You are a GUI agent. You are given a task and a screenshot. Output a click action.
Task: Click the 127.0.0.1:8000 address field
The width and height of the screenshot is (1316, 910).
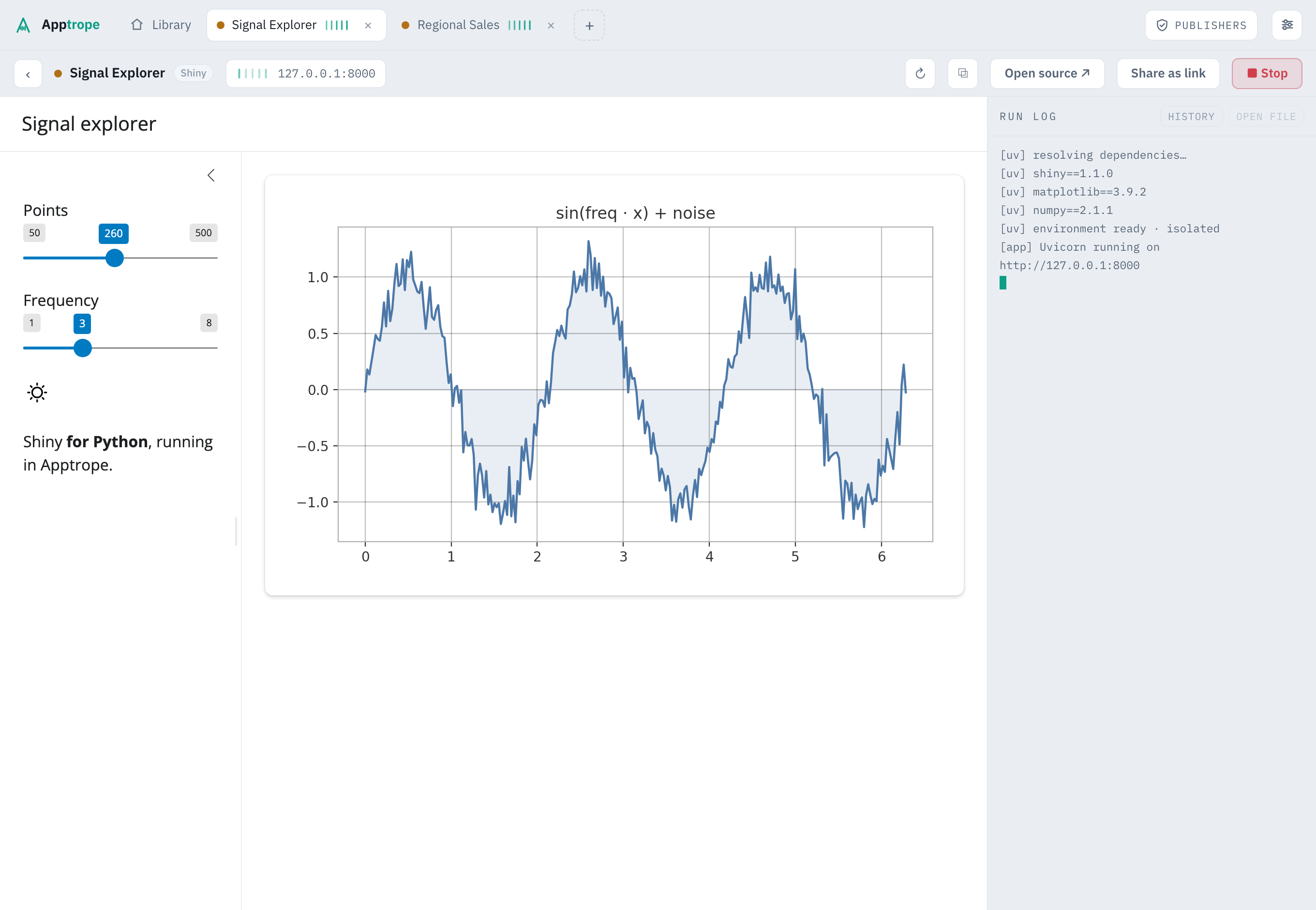coord(306,74)
